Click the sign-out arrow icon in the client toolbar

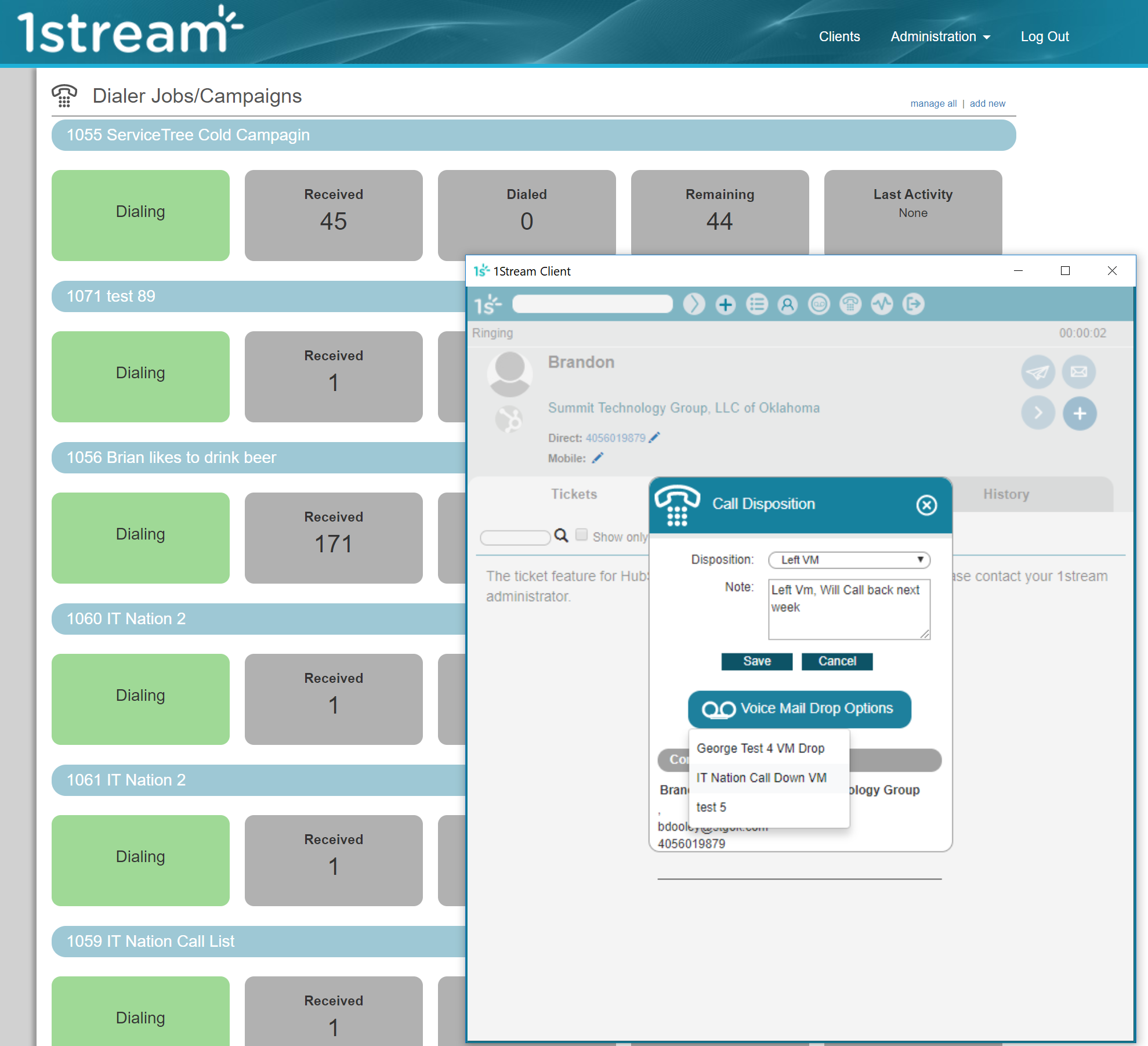click(x=913, y=304)
